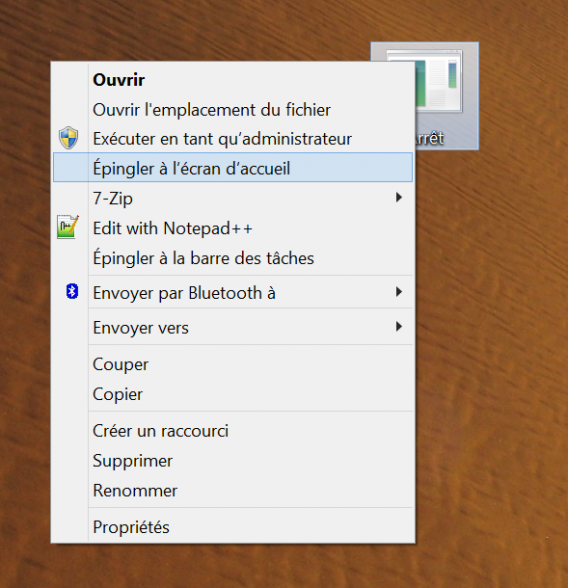Select Supprimer to delete the shortcut
The image size is (568, 588).
pyautogui.click(x=232, y=461)
